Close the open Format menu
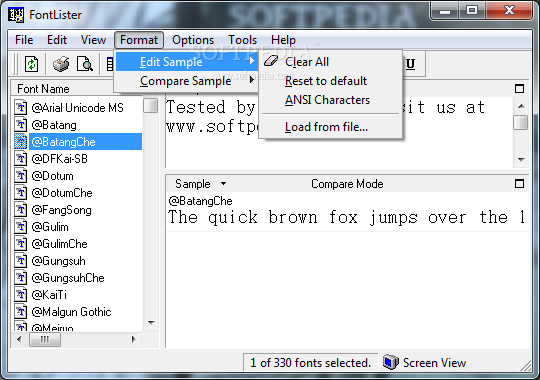 139,40
